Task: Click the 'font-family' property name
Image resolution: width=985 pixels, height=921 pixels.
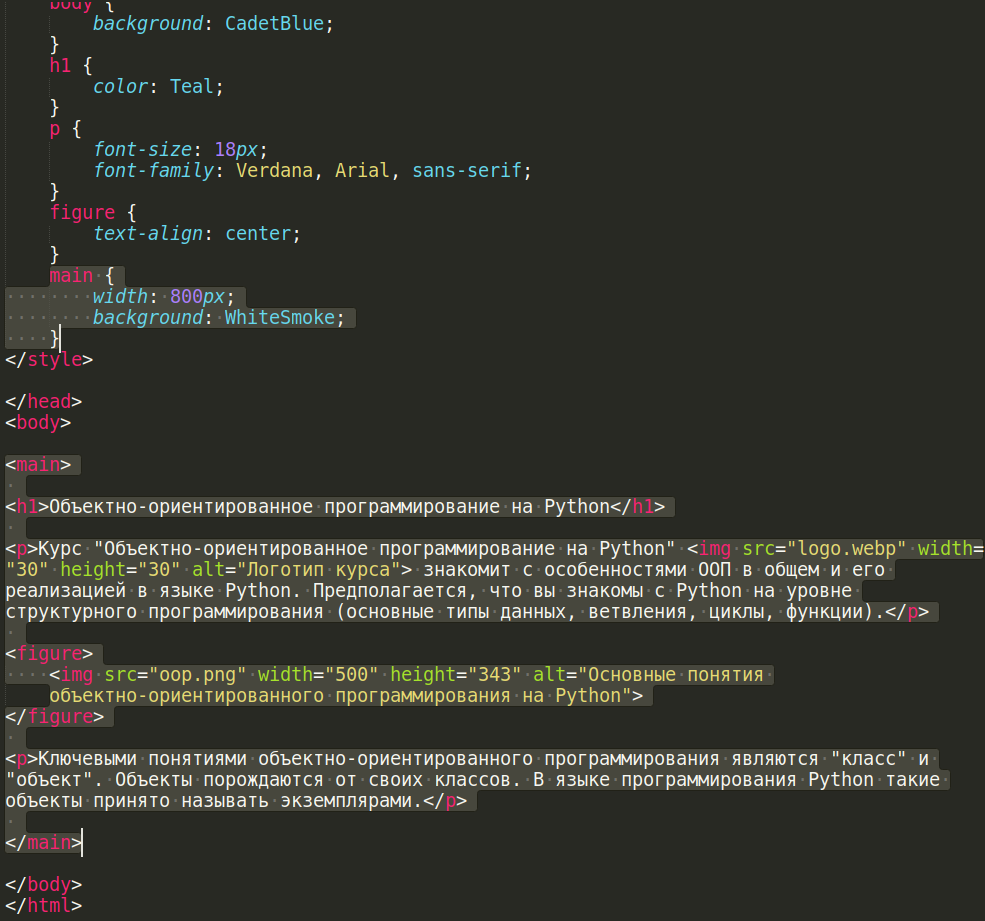Action: coord(154,170)
